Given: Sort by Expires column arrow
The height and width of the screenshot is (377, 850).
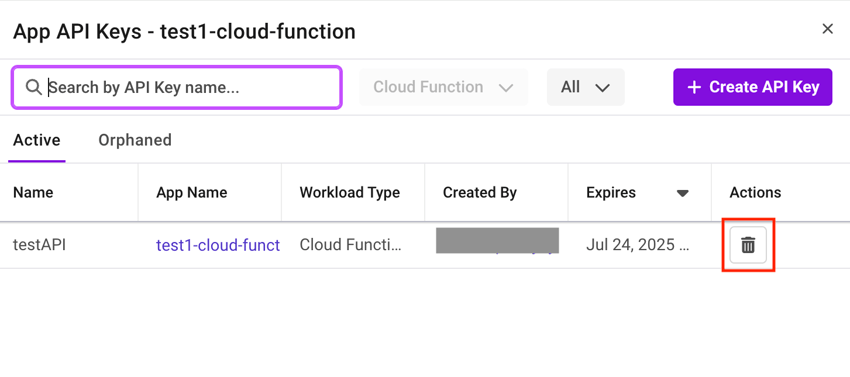Looking at the screenshot, I should (x=682, y=193).
